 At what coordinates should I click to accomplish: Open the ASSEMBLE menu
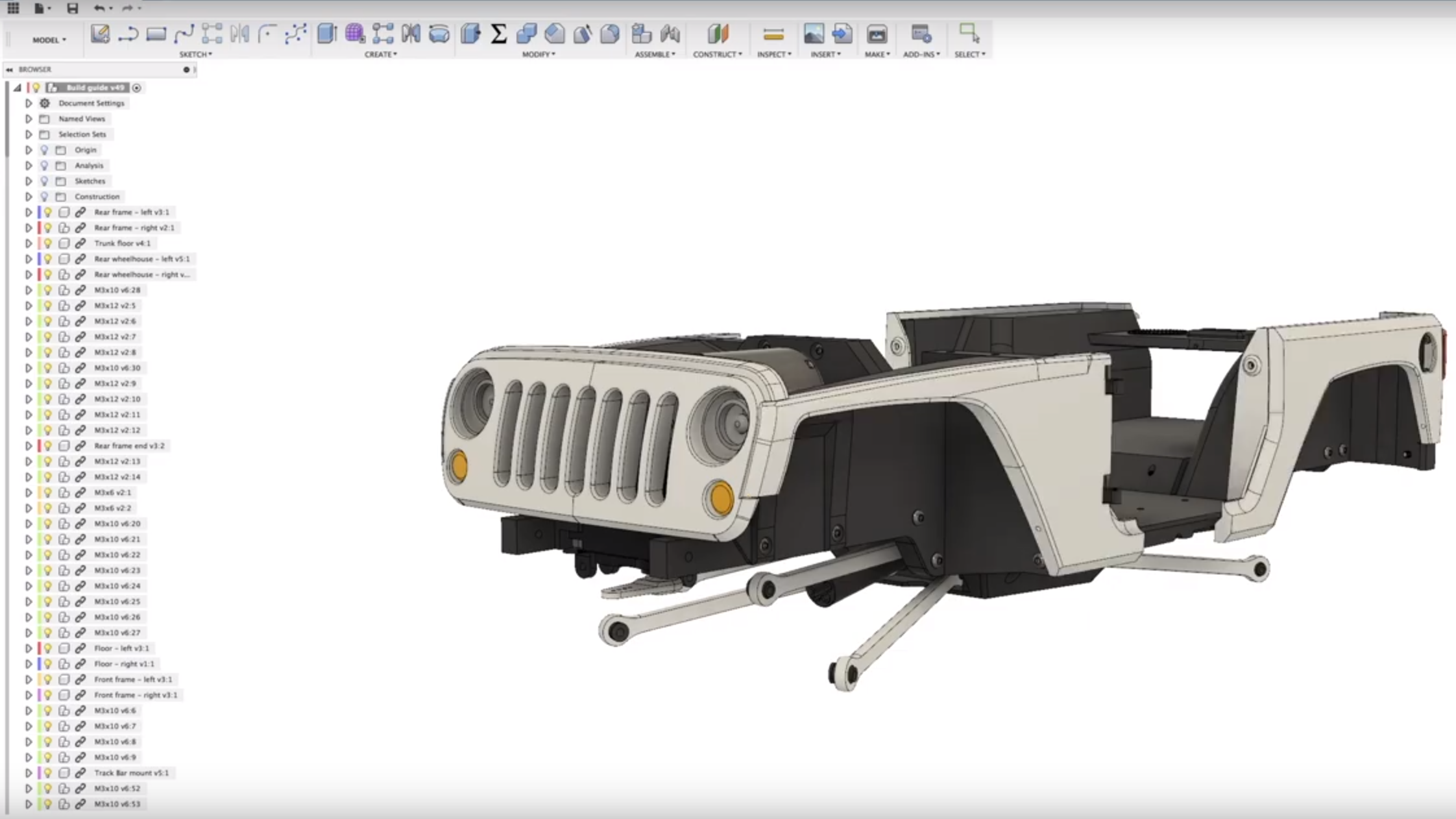[x=654, y=55]
